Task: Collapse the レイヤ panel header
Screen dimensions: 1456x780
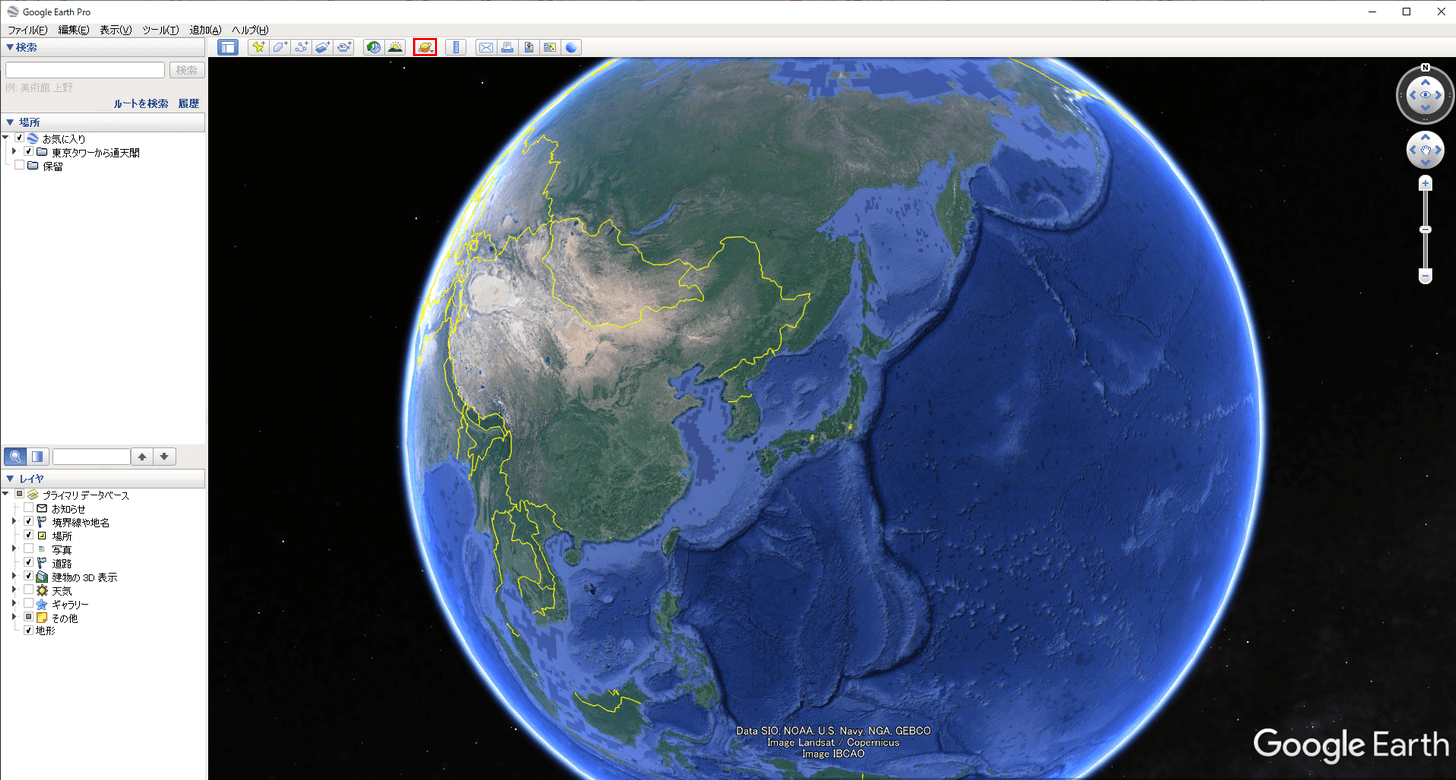Action: click(x=103, y=479)
